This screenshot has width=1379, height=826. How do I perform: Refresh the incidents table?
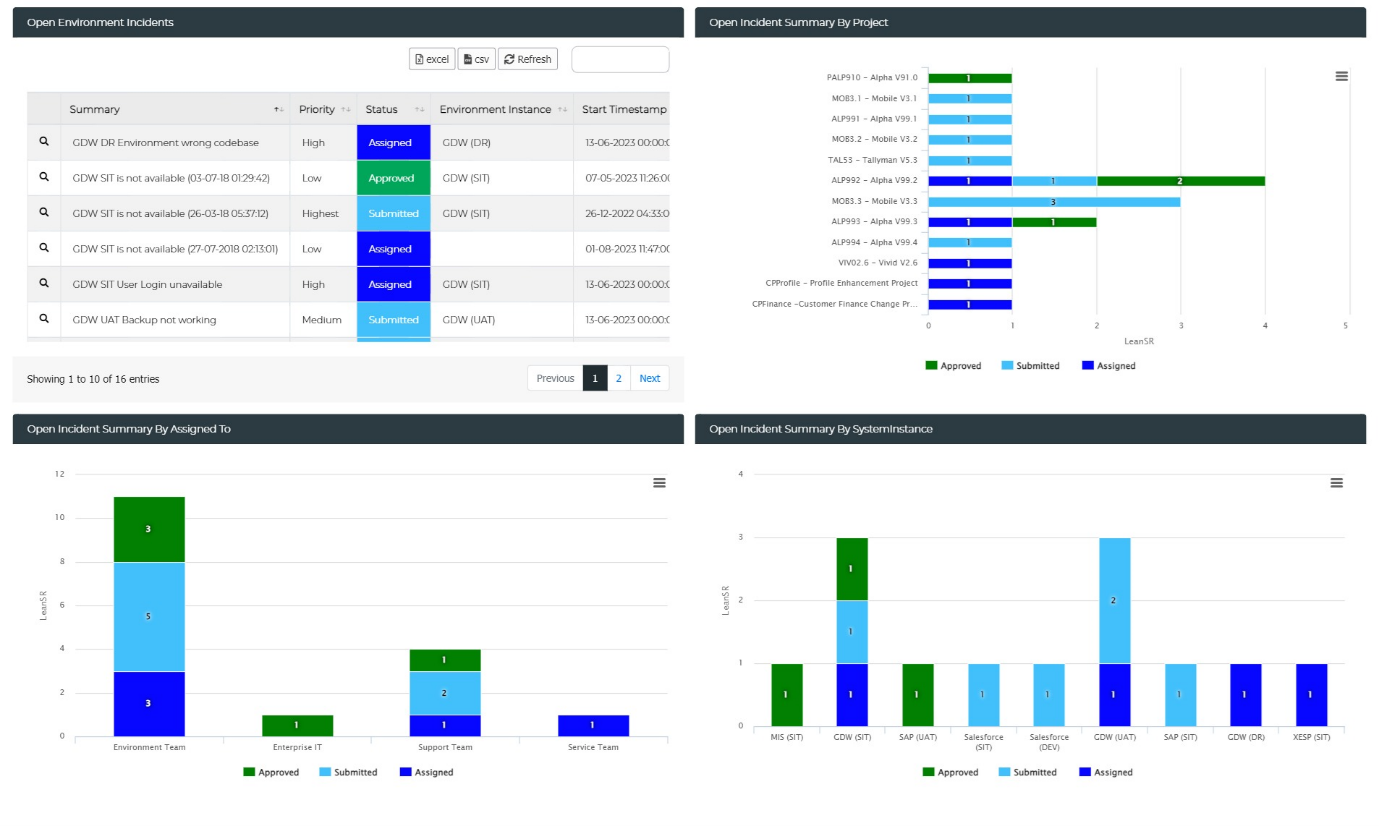(527, 59)
